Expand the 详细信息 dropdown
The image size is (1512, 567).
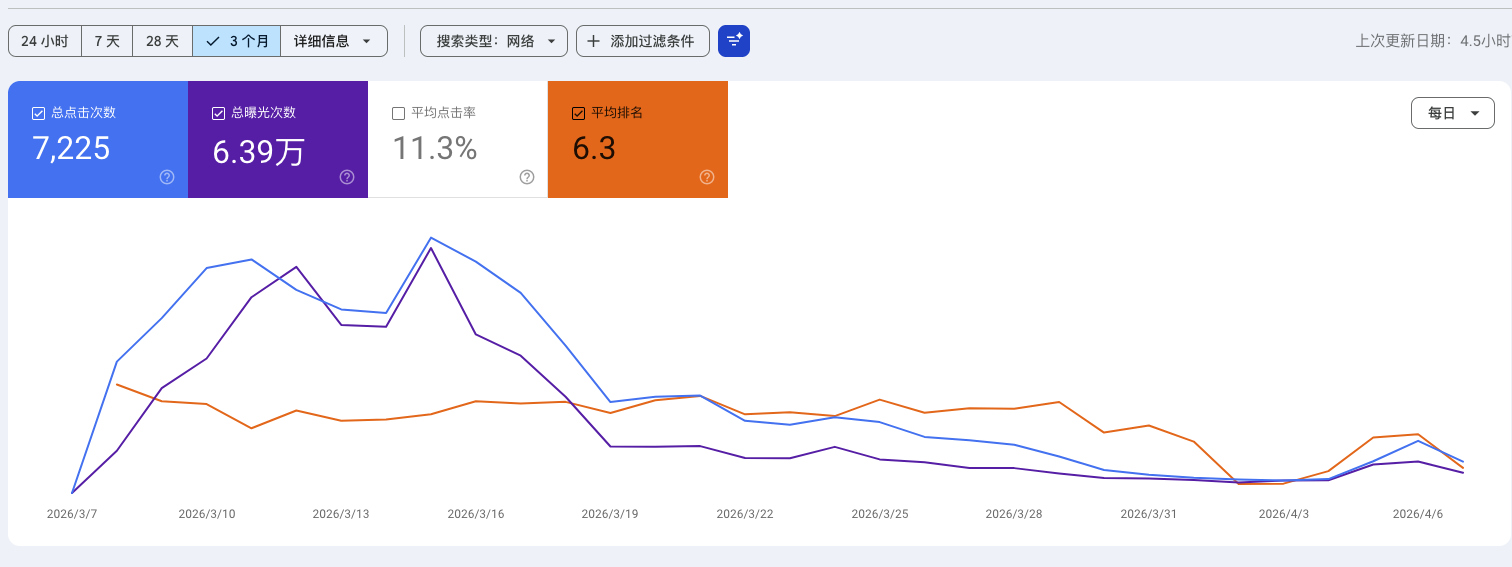(x=334, y=41)
